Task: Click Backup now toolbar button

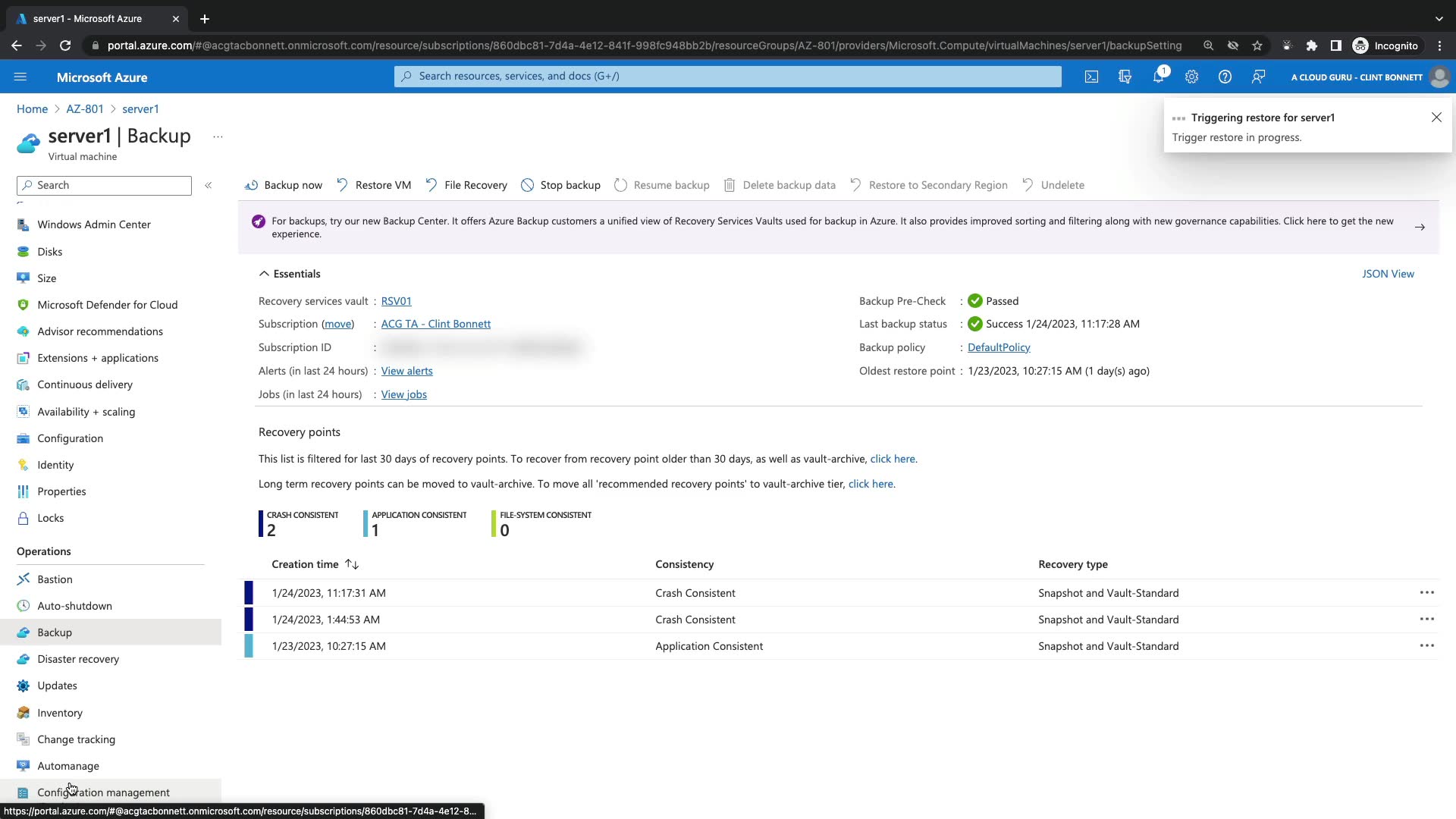Action: click(284, 185)
